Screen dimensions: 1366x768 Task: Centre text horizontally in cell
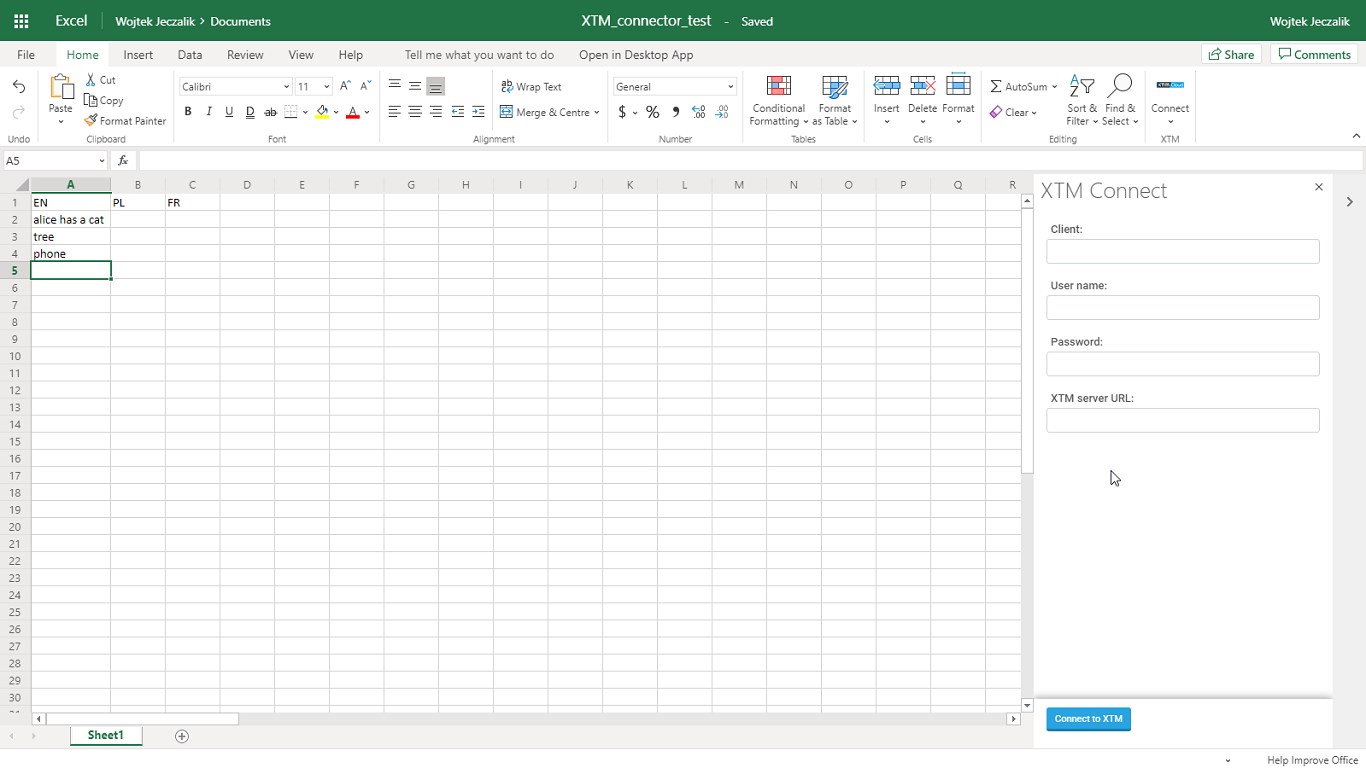pyautogui.click(x=415, y=112)
